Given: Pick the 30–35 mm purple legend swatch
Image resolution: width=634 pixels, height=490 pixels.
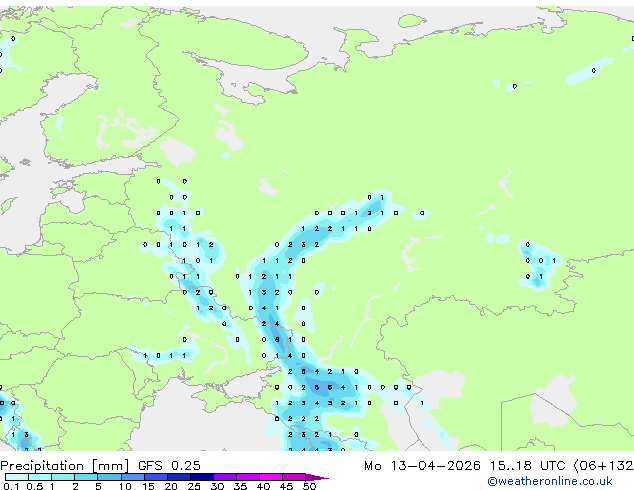Looking at the screenshot, I should (x=224, y=477).
